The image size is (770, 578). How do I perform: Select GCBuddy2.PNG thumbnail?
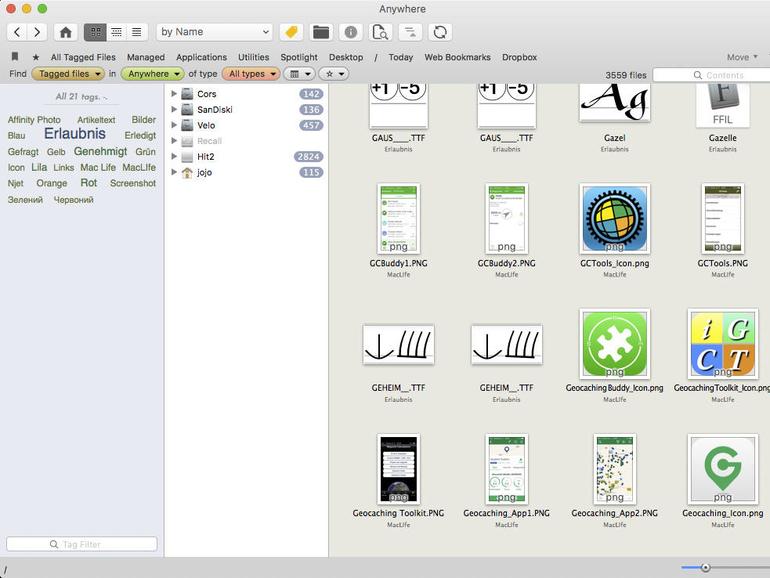(x=506, y=219)
